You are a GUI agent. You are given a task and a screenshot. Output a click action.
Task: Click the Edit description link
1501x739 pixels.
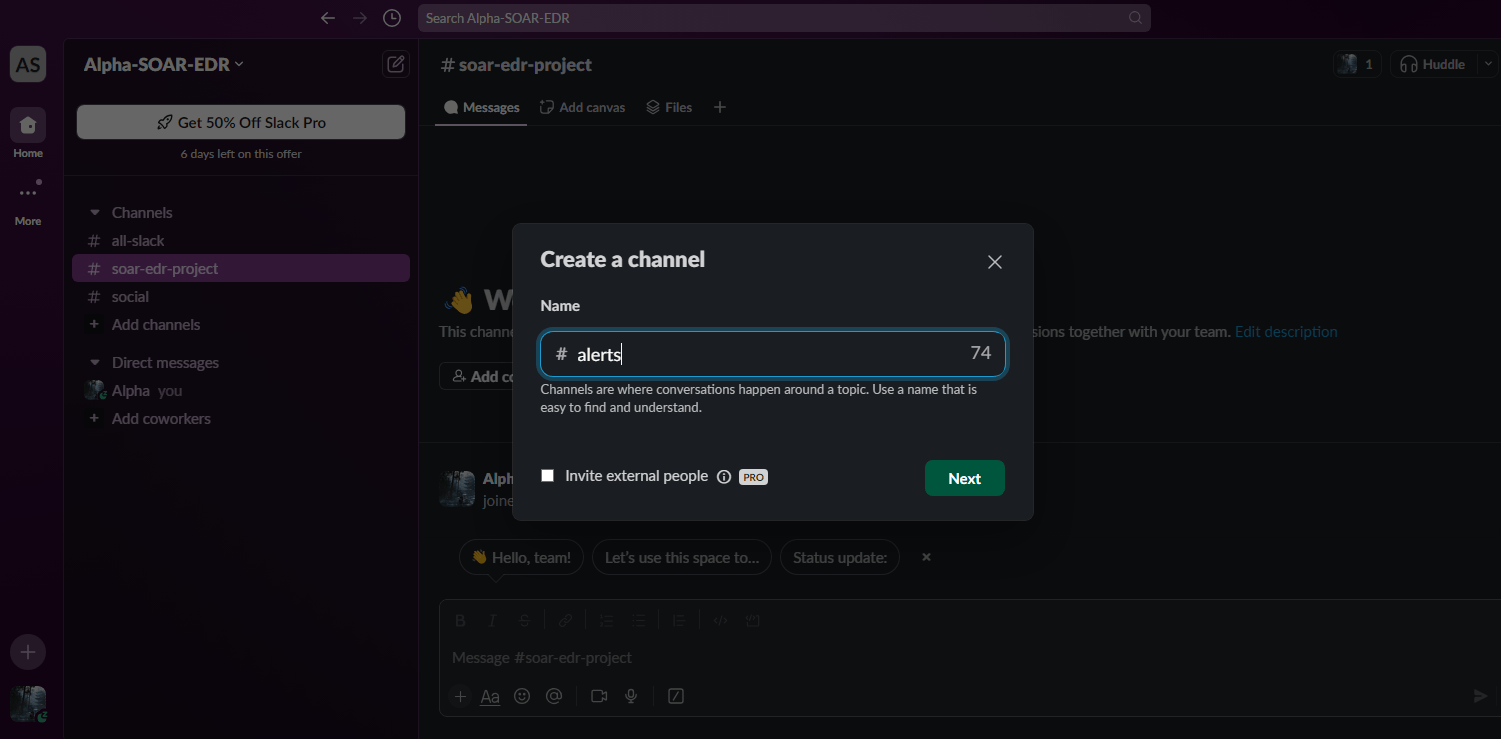(x=1286, y=332)
